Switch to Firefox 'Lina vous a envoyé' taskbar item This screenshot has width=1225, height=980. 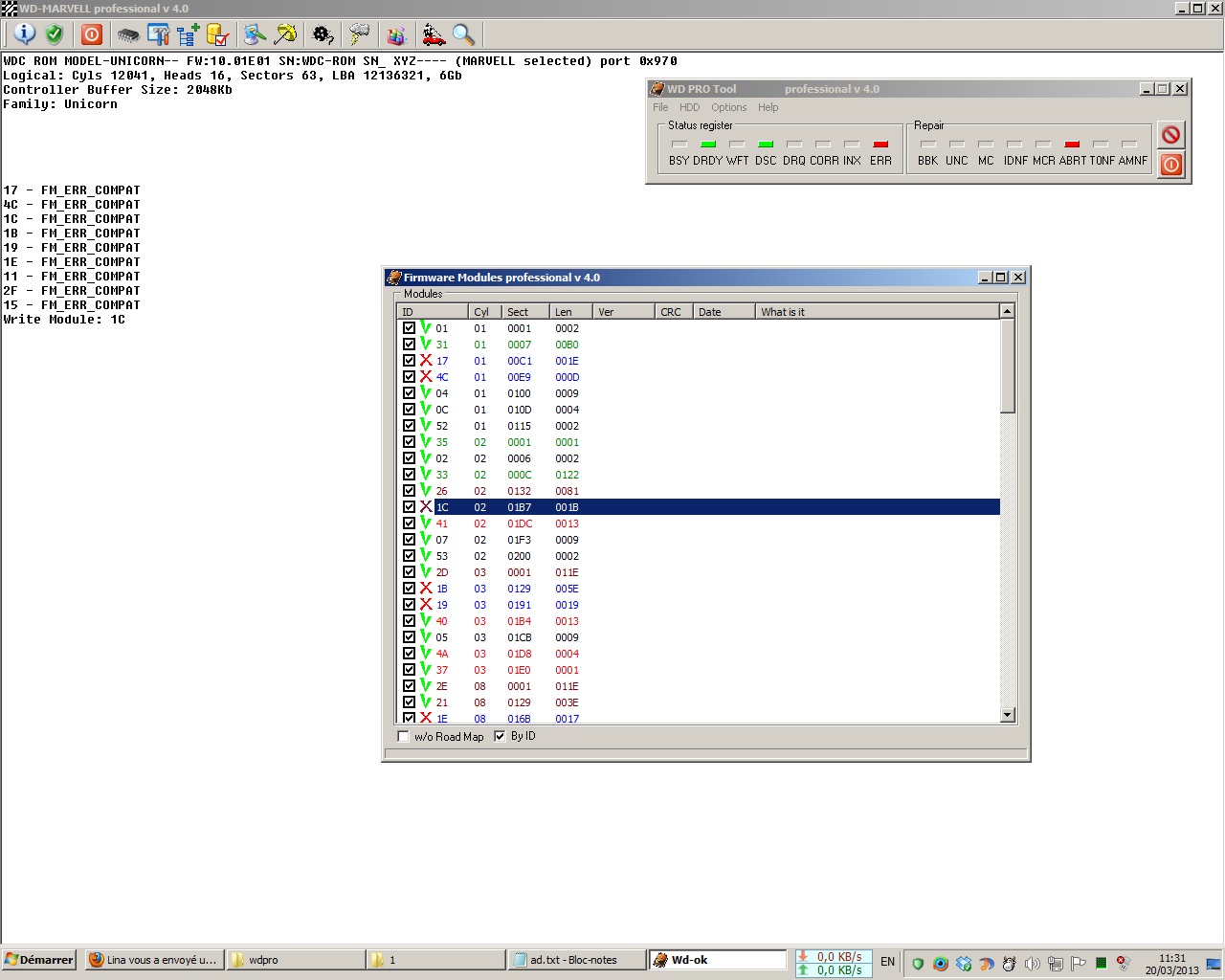point(153,960)
